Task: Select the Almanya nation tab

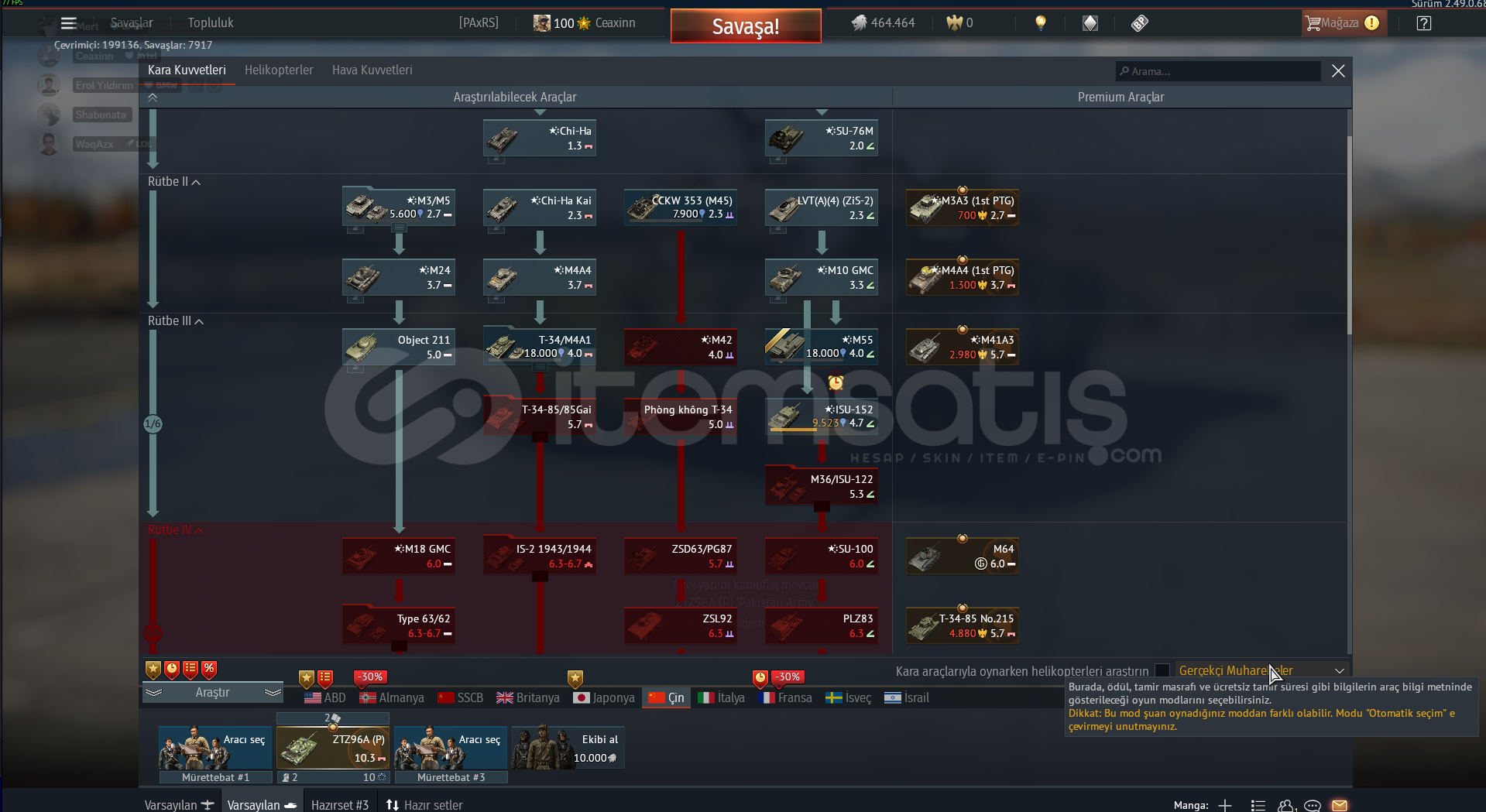Action: coord(392,698)
